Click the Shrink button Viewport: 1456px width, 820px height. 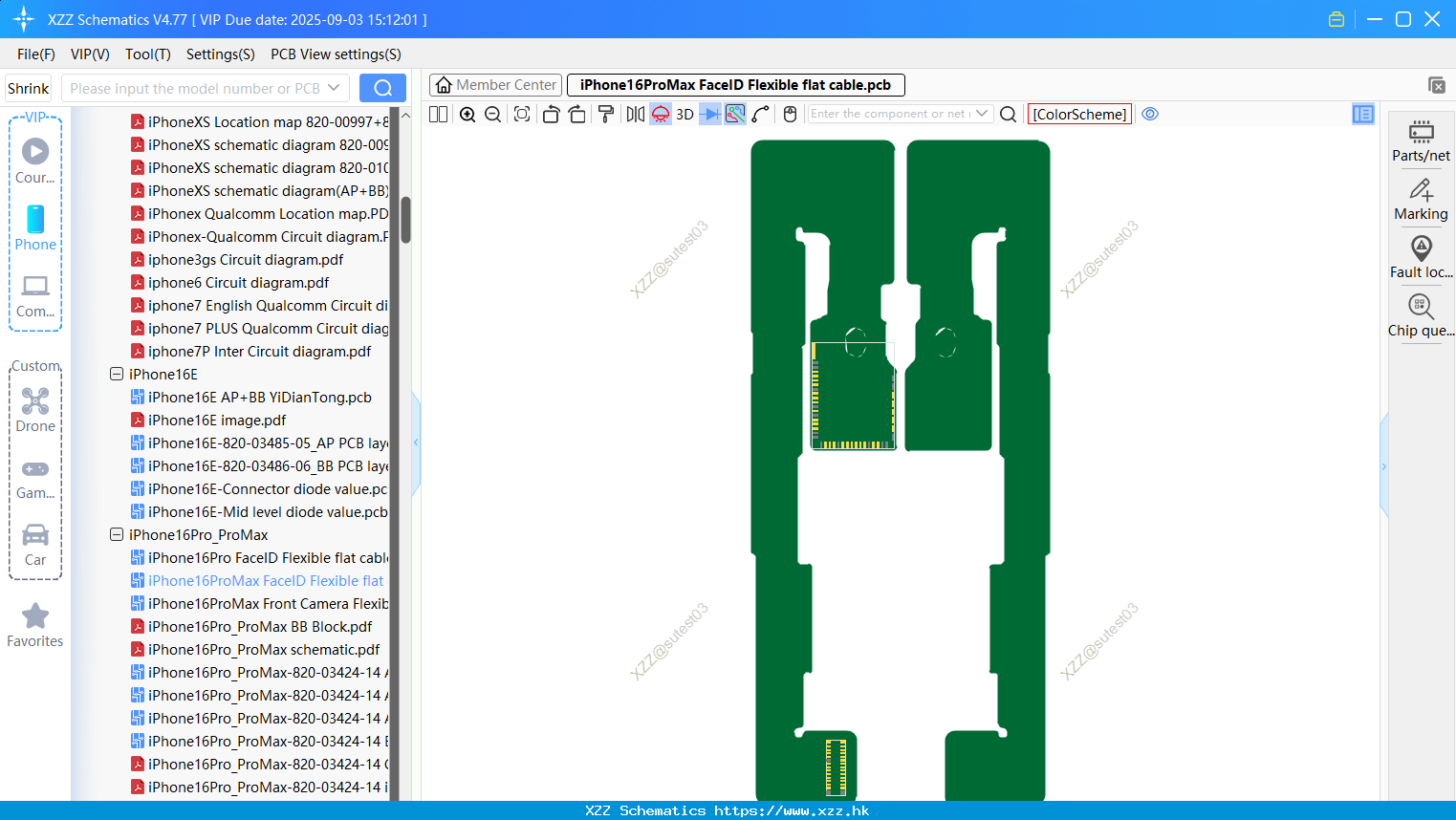tap(29, 88)
